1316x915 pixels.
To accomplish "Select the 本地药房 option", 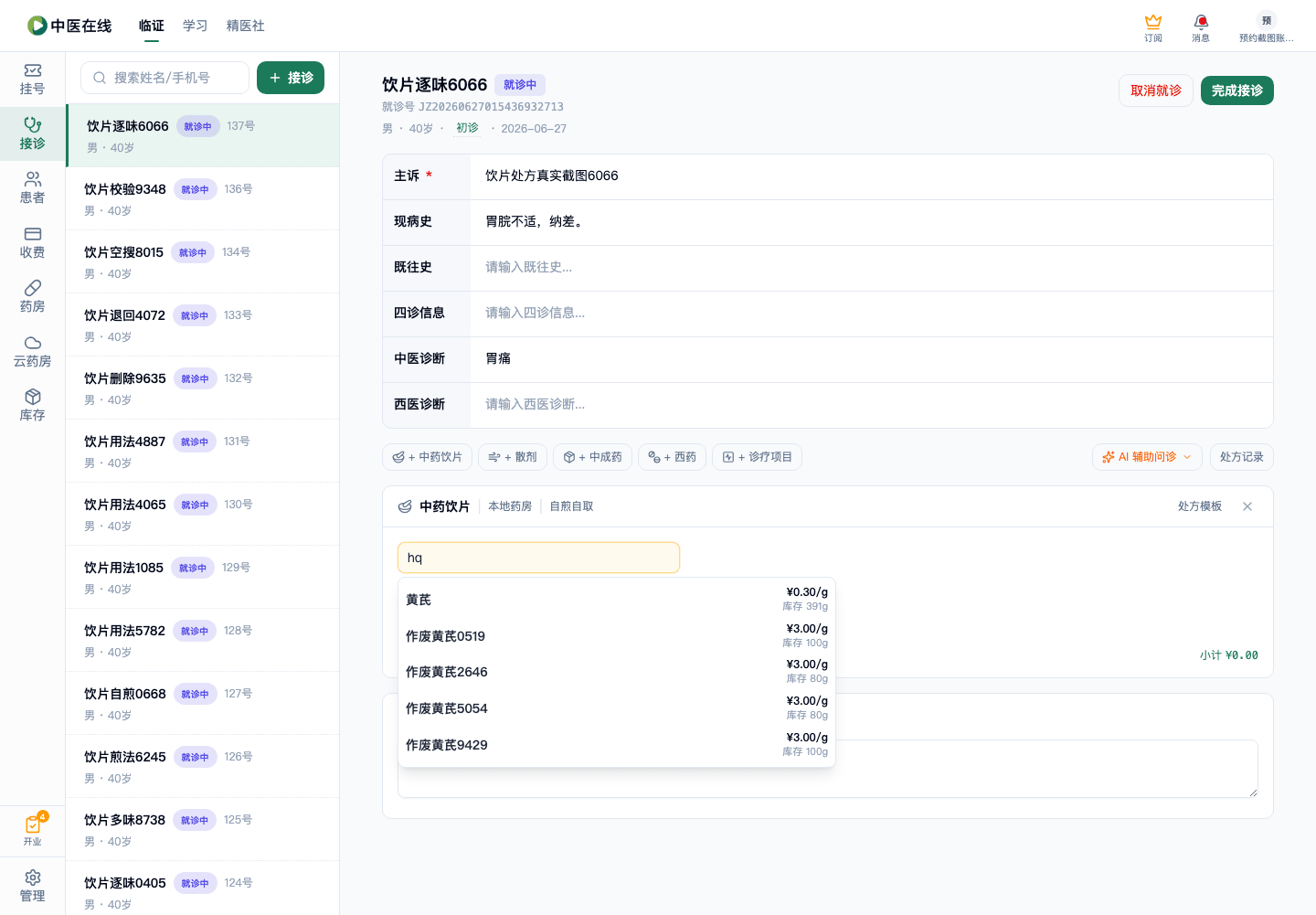I will (x=510, y=506).
